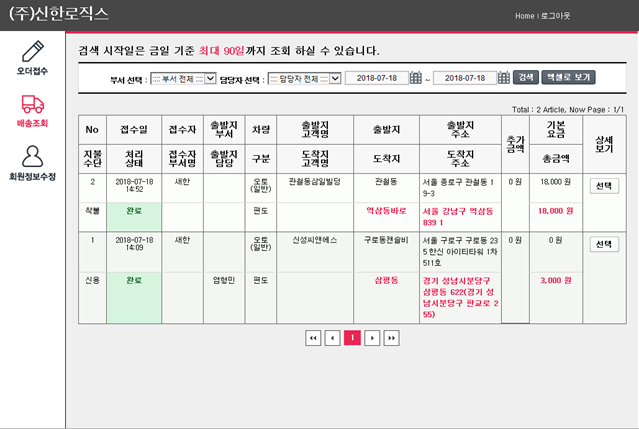Viewport: 639px width, 429px height.
Task: Open the 오더접수 pencil icon
Action: tap(33, 51)
